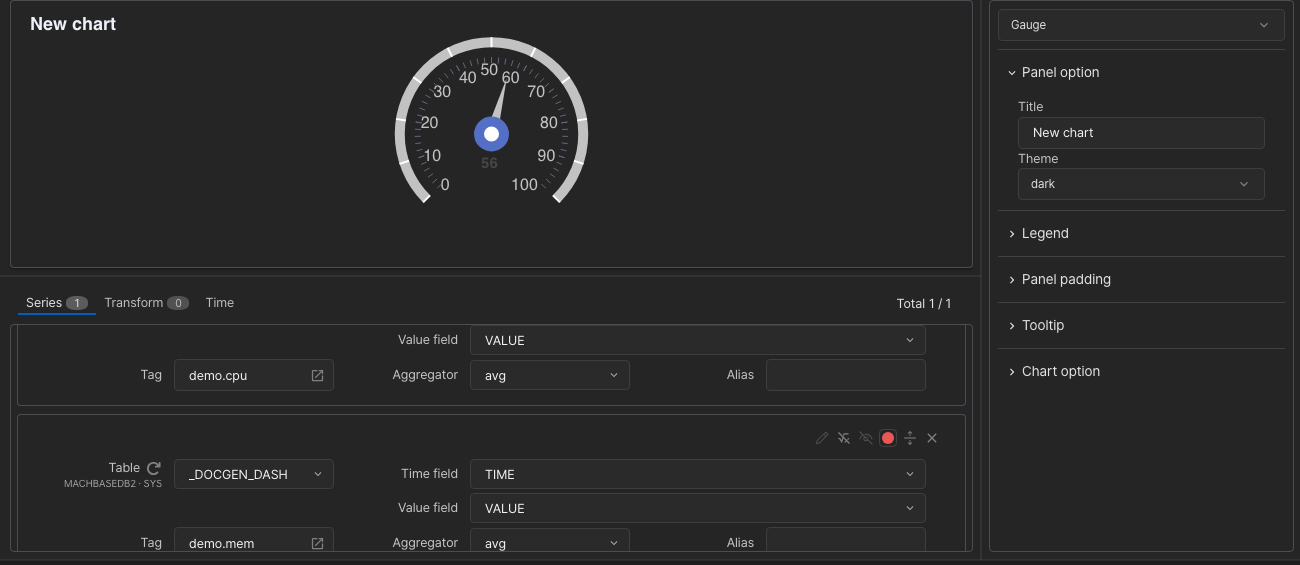Viewport: 1300px width, 565px height.
Task: Click the pencil edit icon for demo.mem series
Action: coord(822,438)
